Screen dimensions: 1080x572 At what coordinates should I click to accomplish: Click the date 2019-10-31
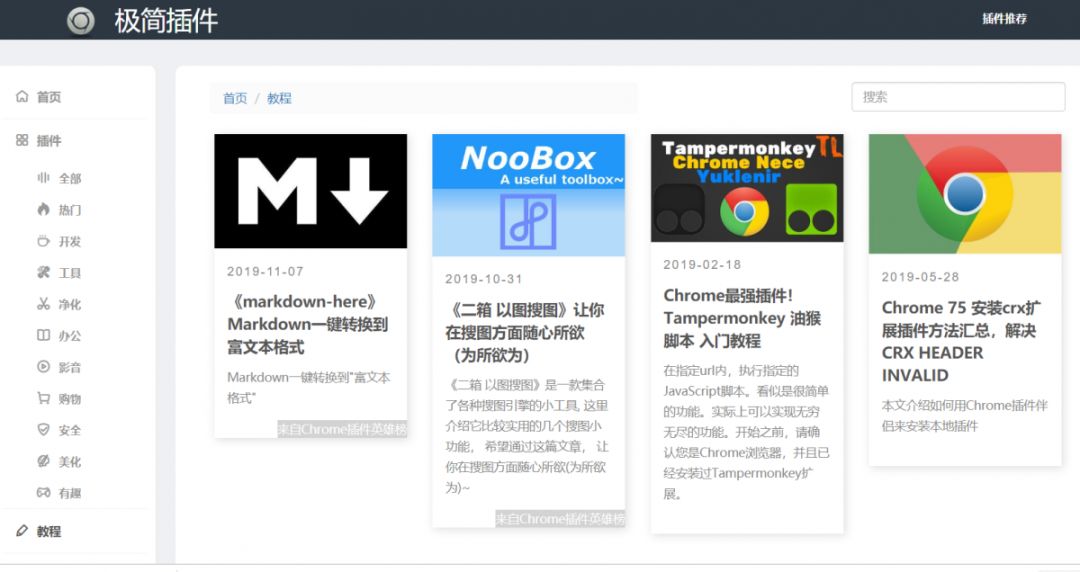pos(484,279)
